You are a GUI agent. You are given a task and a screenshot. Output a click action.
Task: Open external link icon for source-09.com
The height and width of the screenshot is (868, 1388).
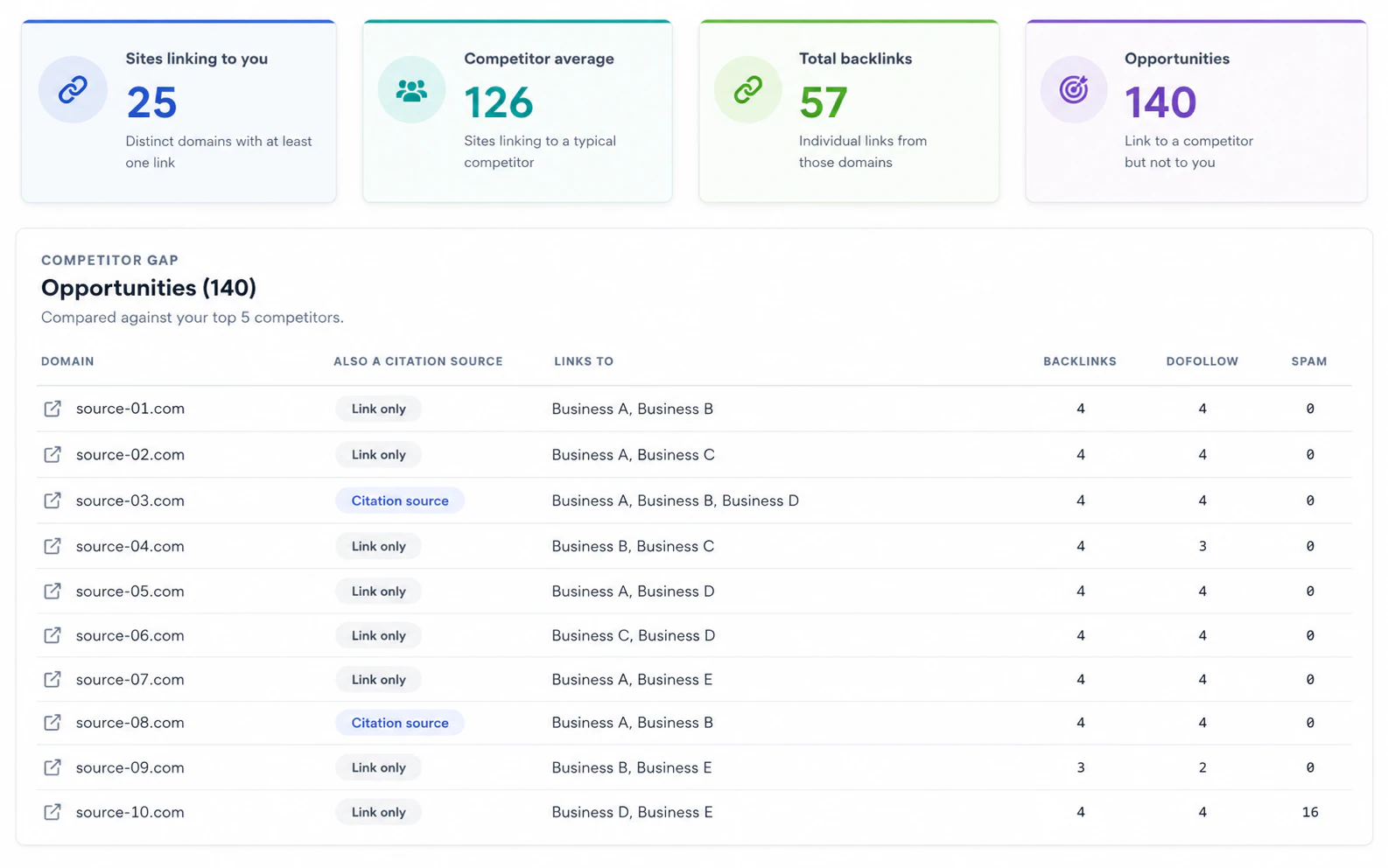coord(53,767)
